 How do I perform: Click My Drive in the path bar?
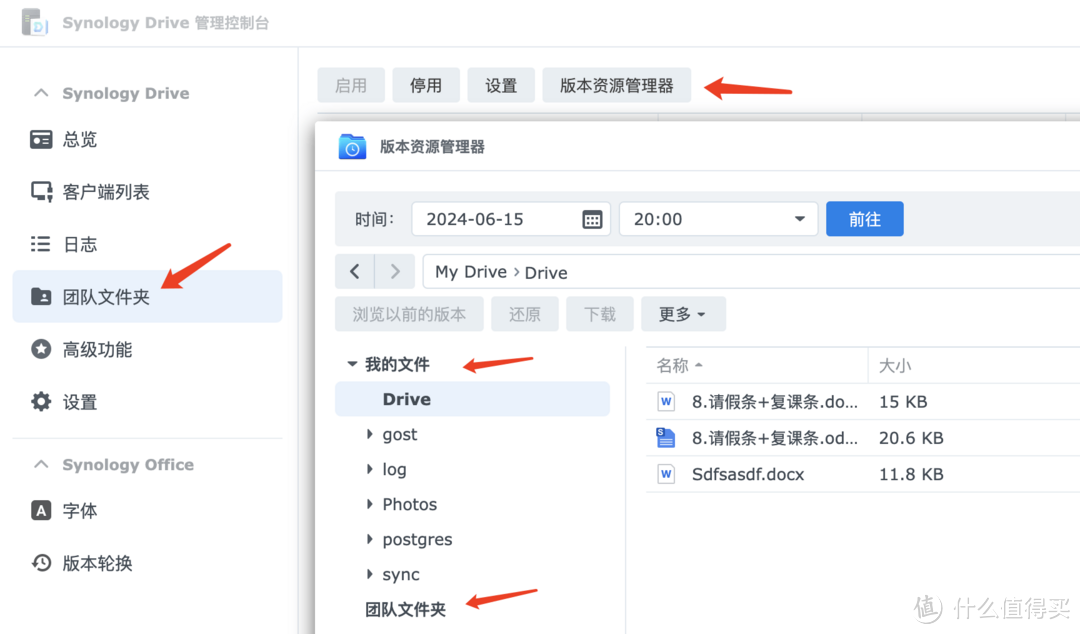tap(471, 272)
